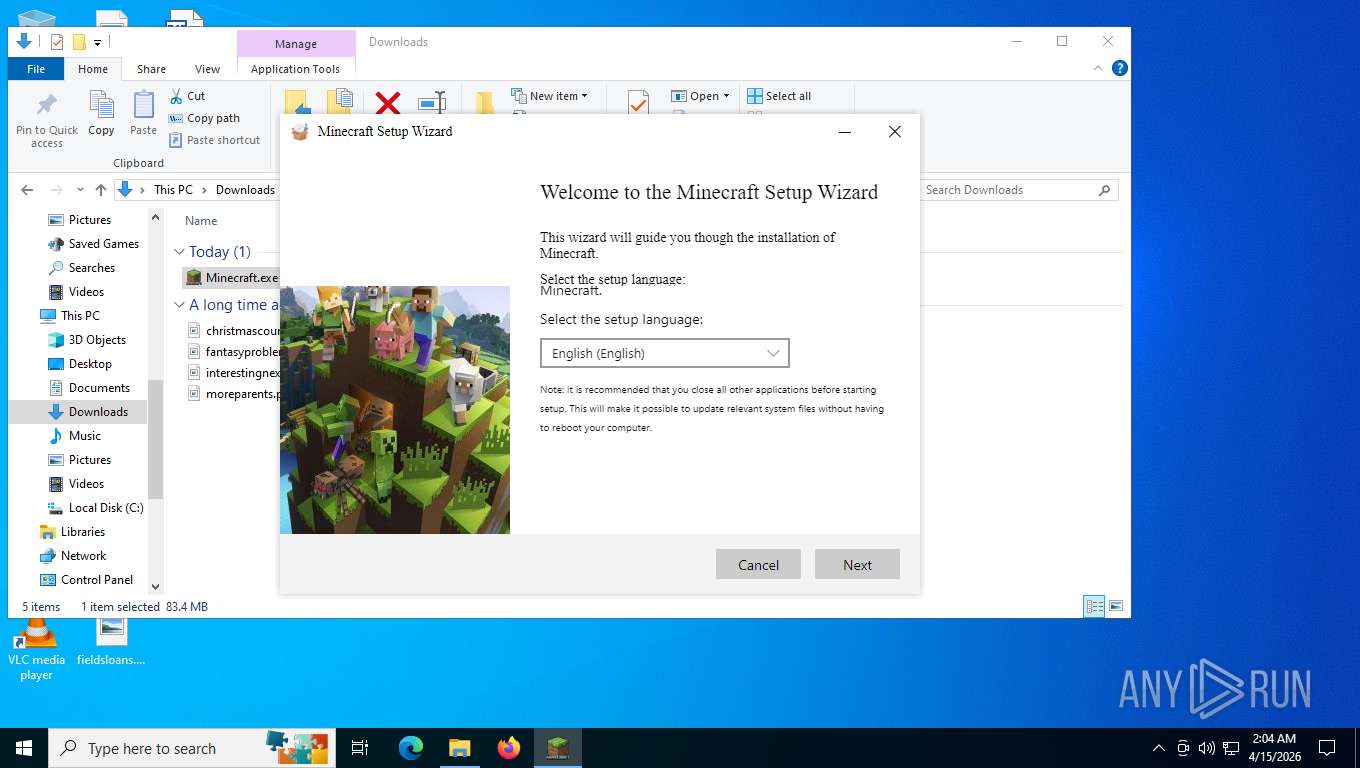Click Paste shortcut in the ribbon
This screenshot has height=768, width=1360.
pos(214,140)
